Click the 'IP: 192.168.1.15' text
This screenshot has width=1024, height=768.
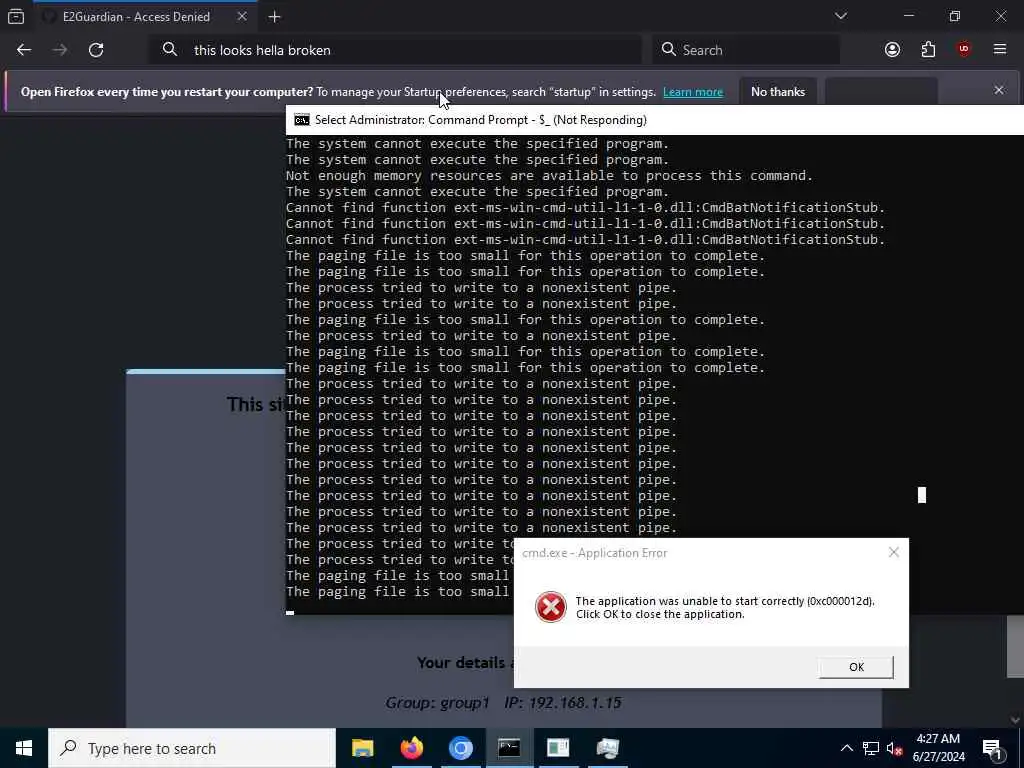coord(563,703)
